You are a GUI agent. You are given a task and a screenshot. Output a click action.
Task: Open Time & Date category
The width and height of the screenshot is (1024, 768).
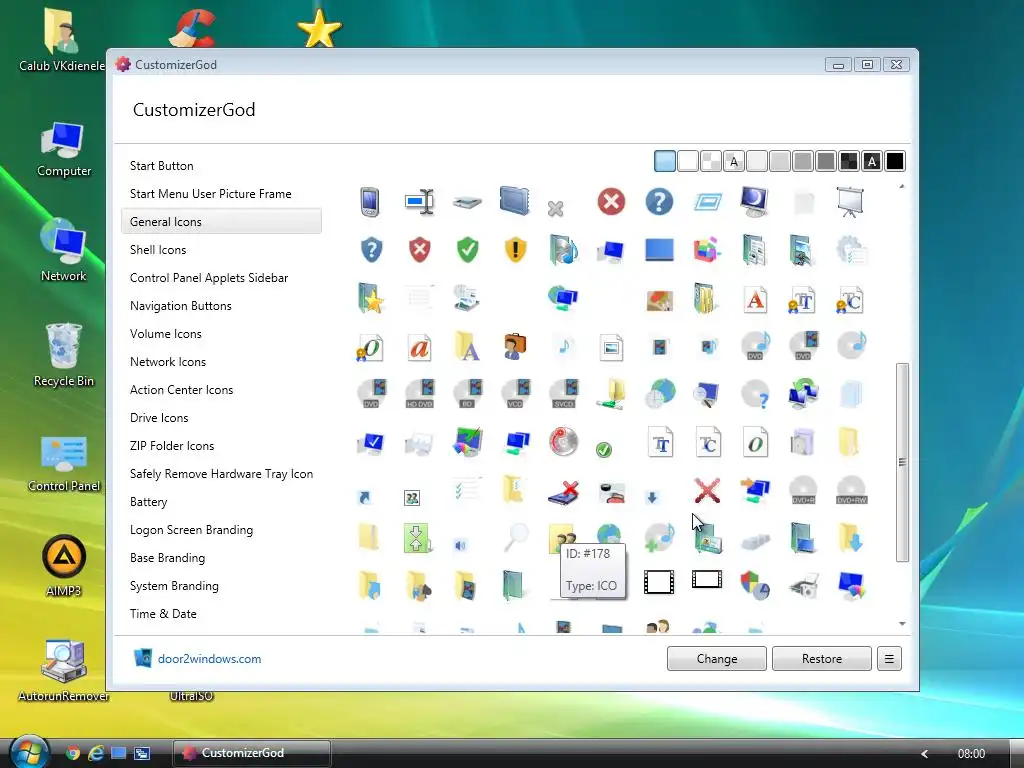(x=163, y=615)
